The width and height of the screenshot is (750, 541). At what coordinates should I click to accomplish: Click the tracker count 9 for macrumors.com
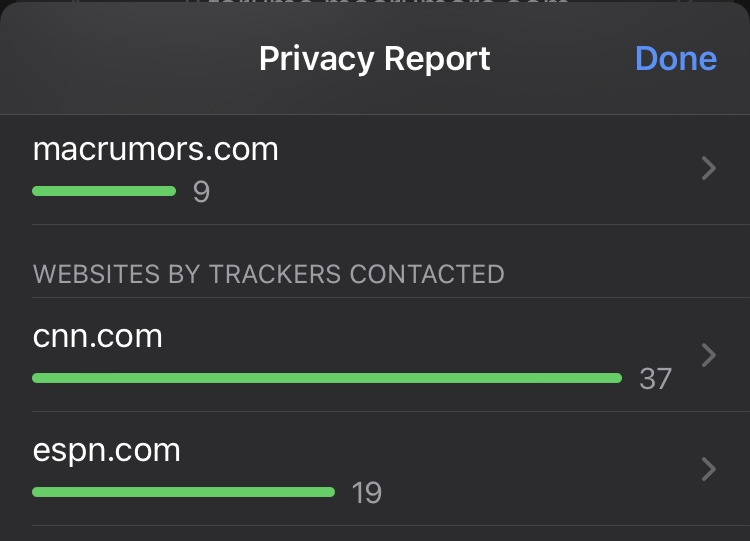tap(201, 192)
